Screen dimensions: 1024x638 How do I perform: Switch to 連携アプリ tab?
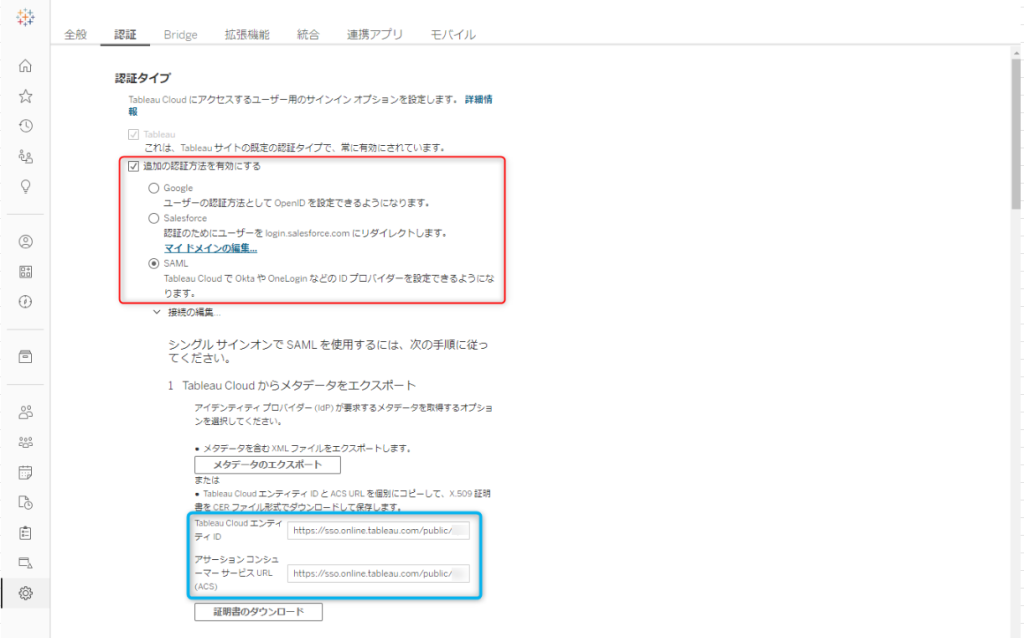375,35
